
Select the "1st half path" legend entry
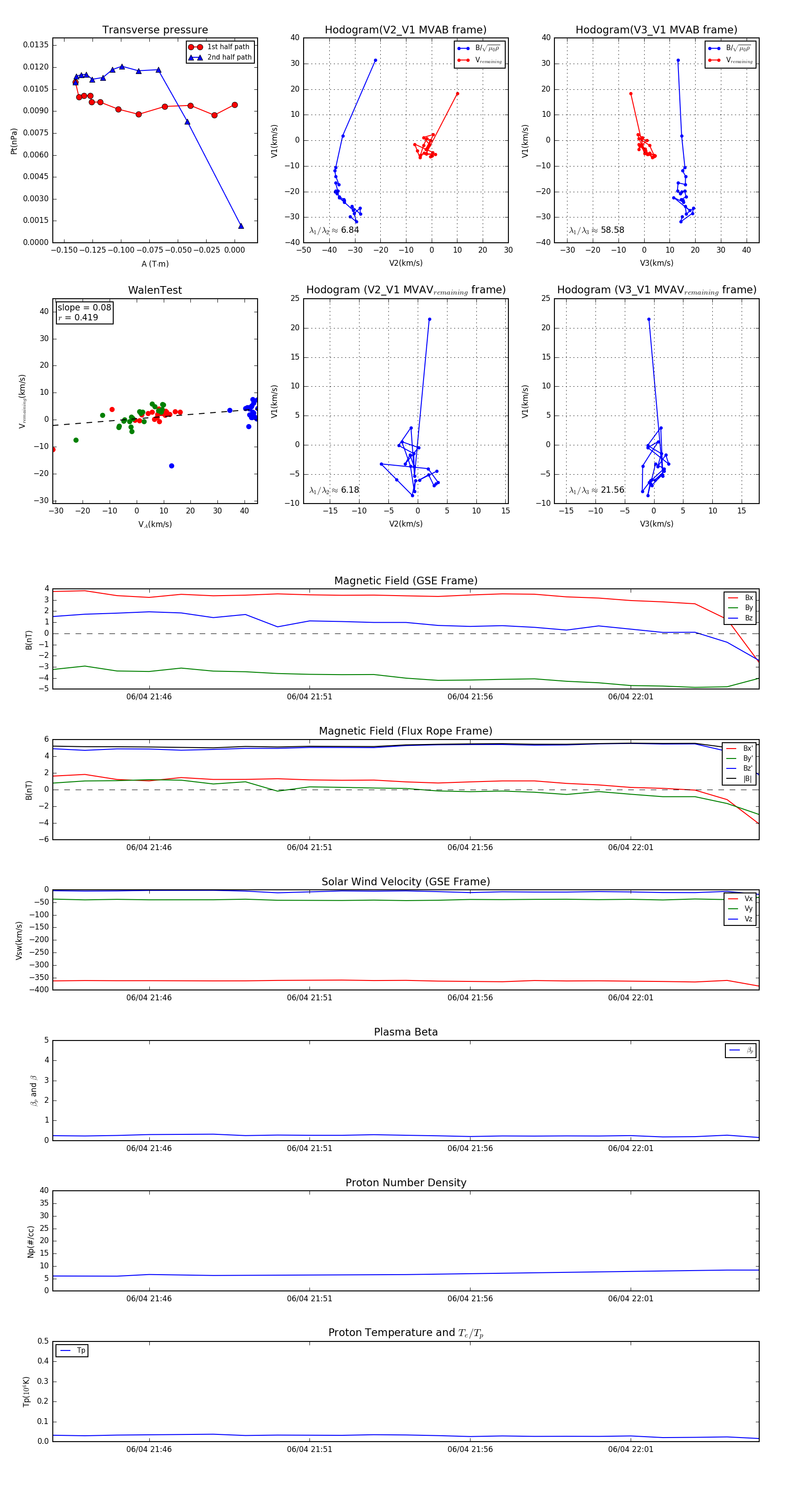220,47
